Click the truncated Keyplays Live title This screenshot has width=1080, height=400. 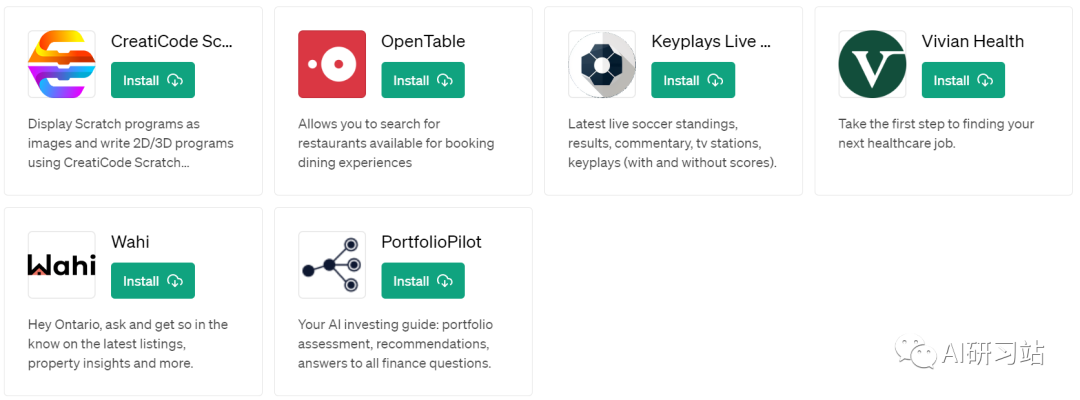[x=711, y=42]
